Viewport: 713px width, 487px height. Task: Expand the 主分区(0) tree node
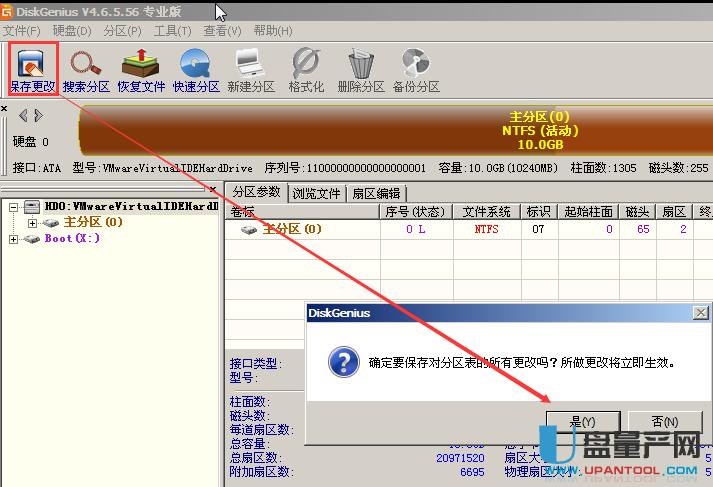(32, 223)
